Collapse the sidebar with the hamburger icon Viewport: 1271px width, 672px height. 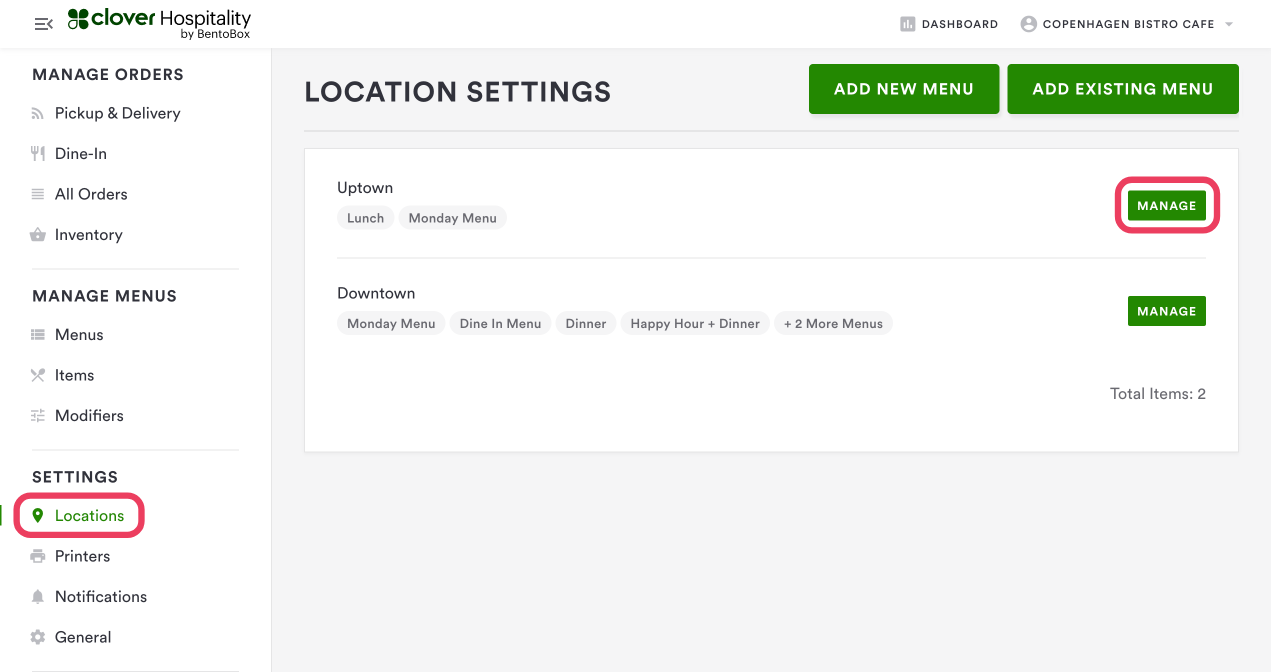pos(43,24)
